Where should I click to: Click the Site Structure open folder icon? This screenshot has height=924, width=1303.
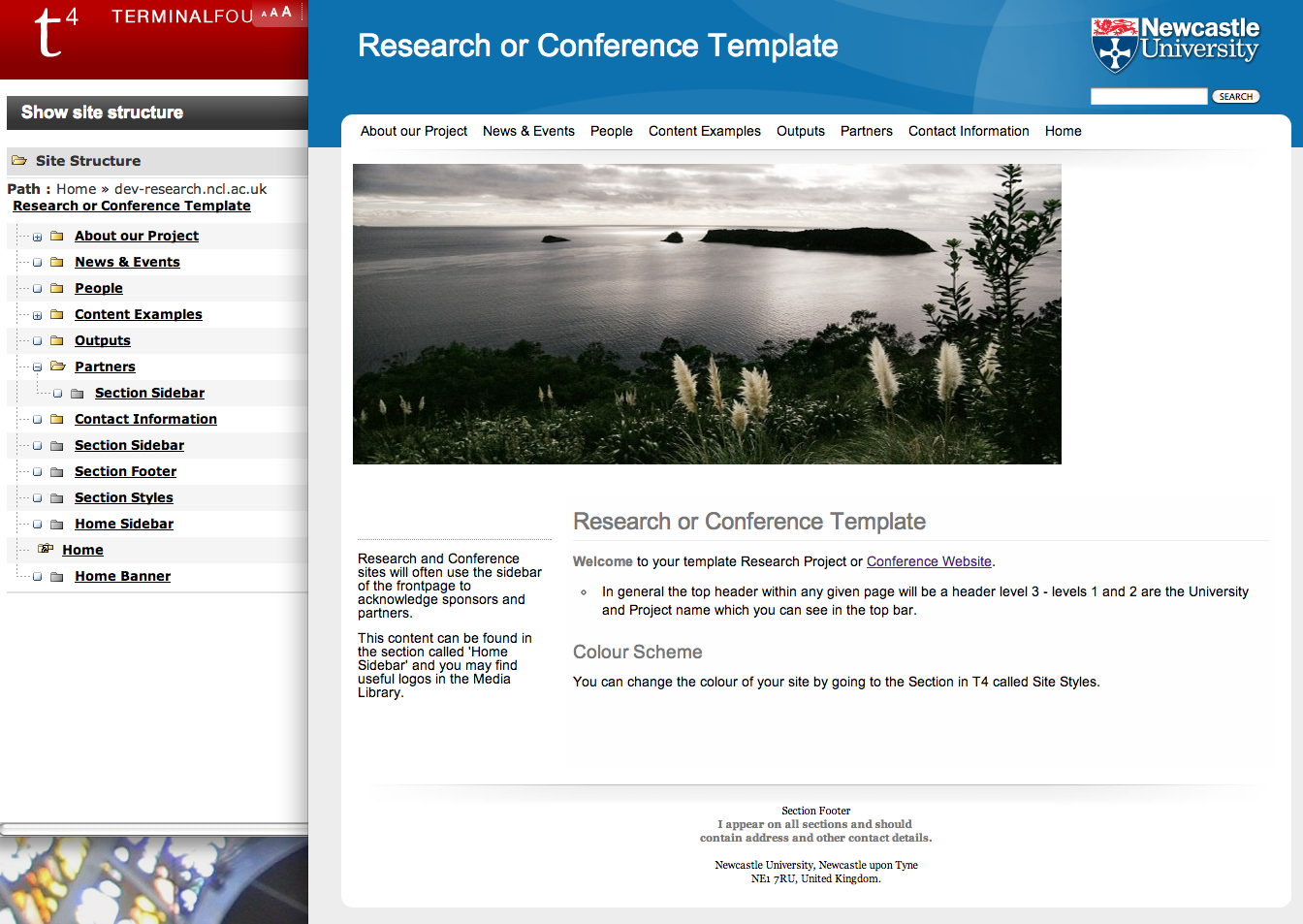(x=19, y=161)
